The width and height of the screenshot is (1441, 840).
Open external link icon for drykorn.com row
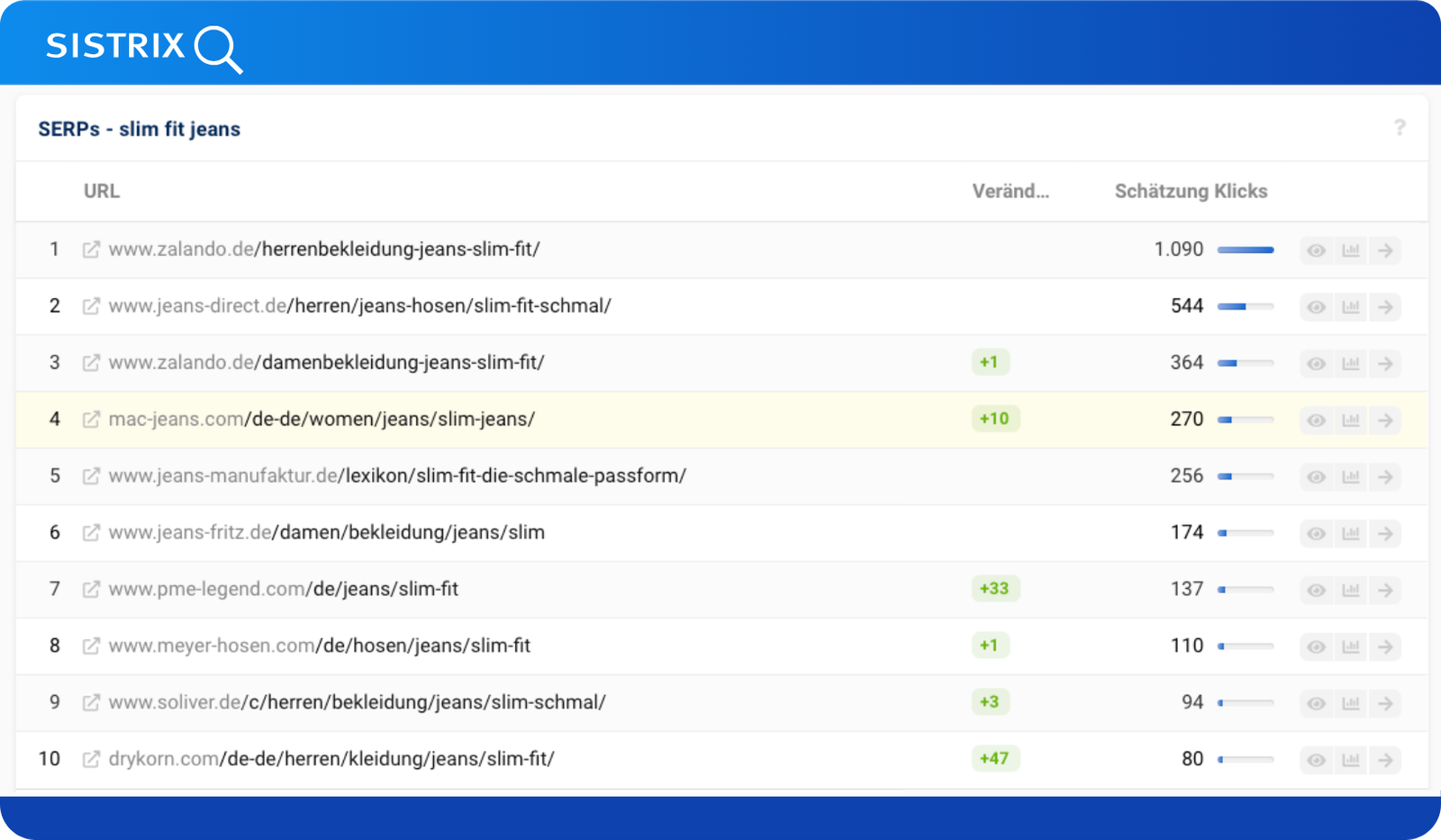pyautogui.click(x=91, y=759)
